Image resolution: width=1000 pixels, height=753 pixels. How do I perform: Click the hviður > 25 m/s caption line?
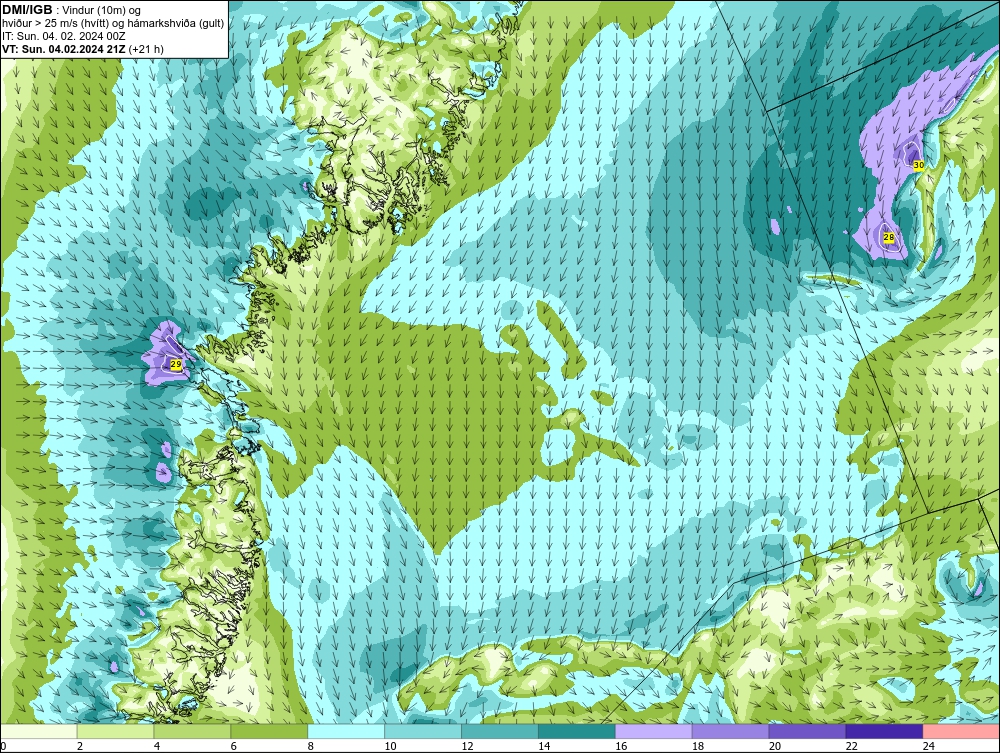[x=114, y=24]
